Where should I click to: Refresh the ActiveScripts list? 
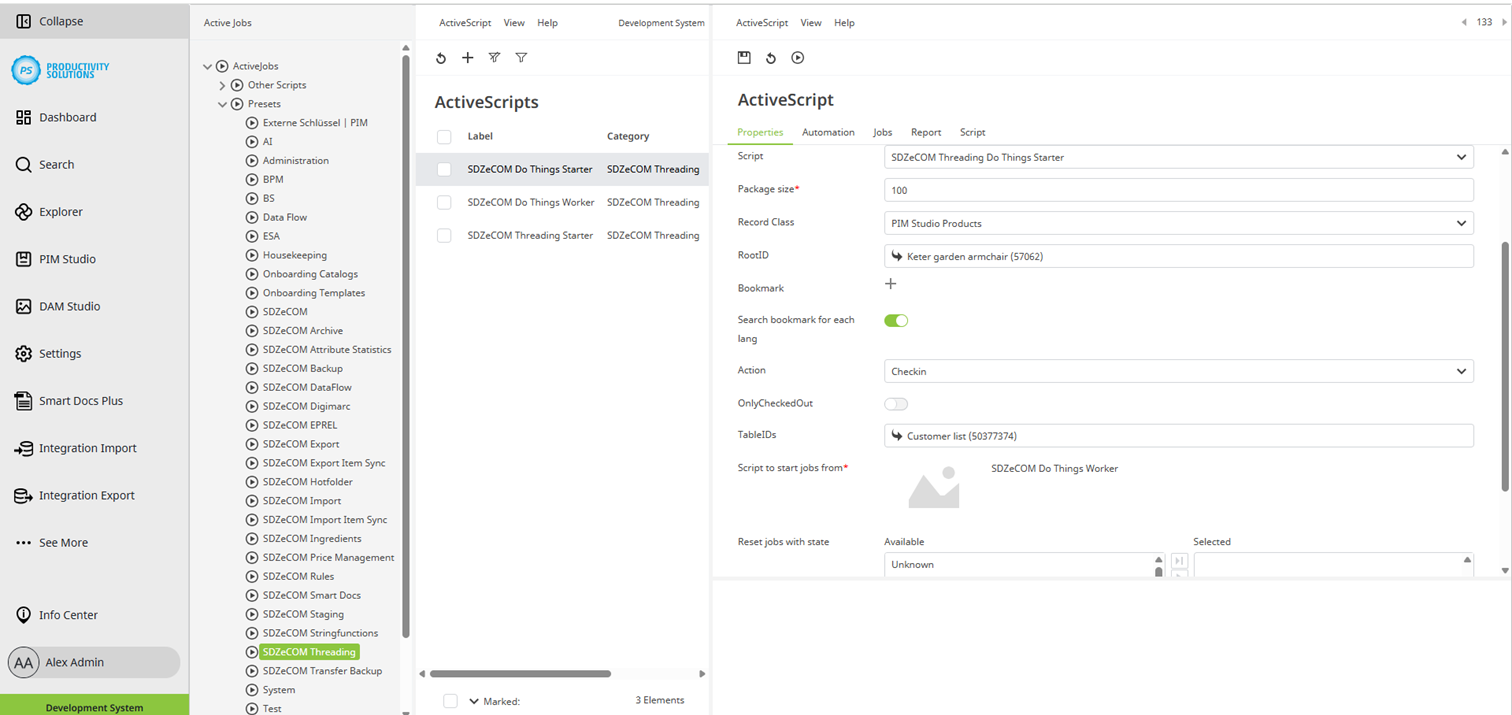[x=441, y=57]
